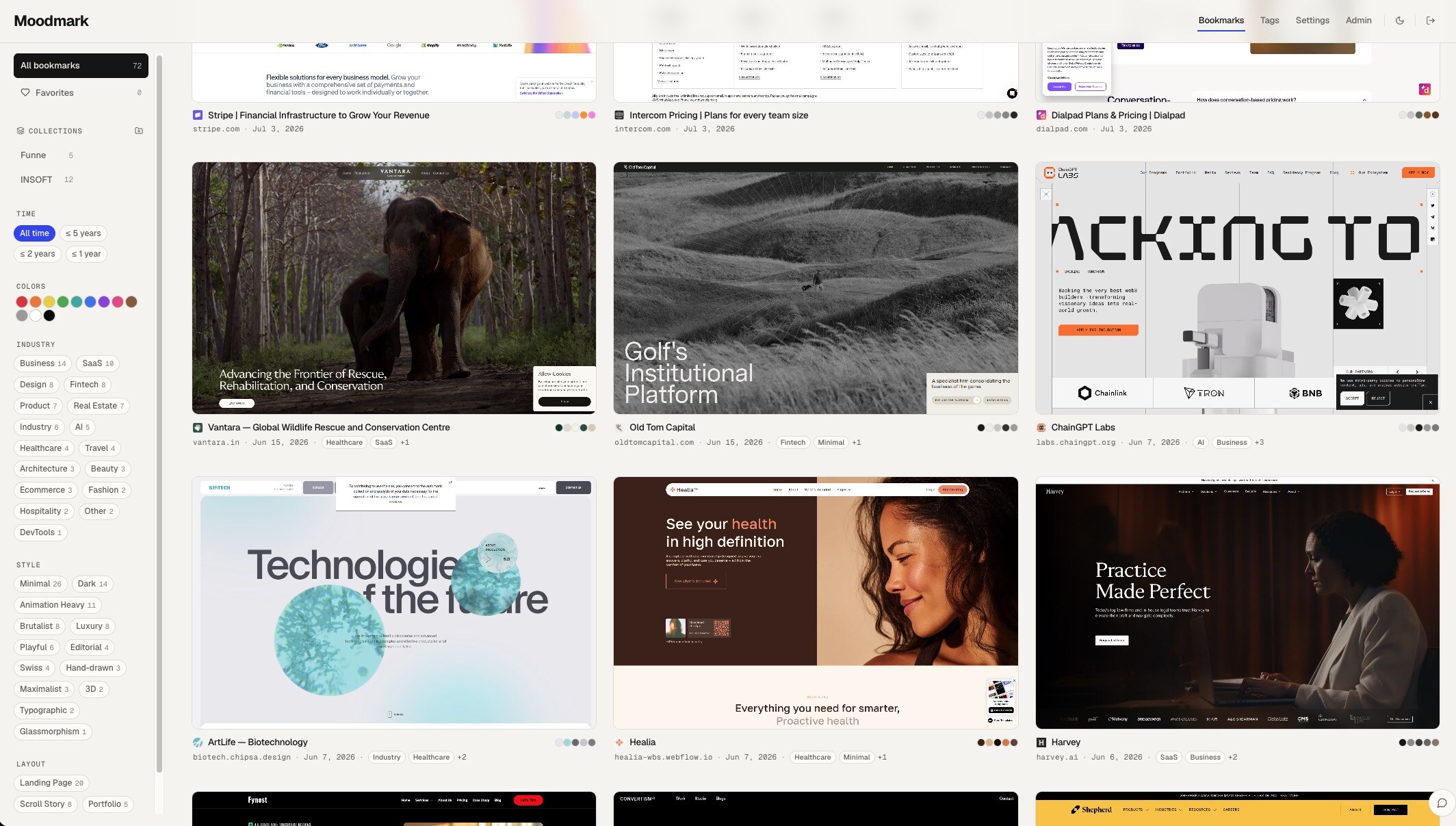1456x826 pixels.
Task: Filter by black color swatch
Action: coord(49,315)
